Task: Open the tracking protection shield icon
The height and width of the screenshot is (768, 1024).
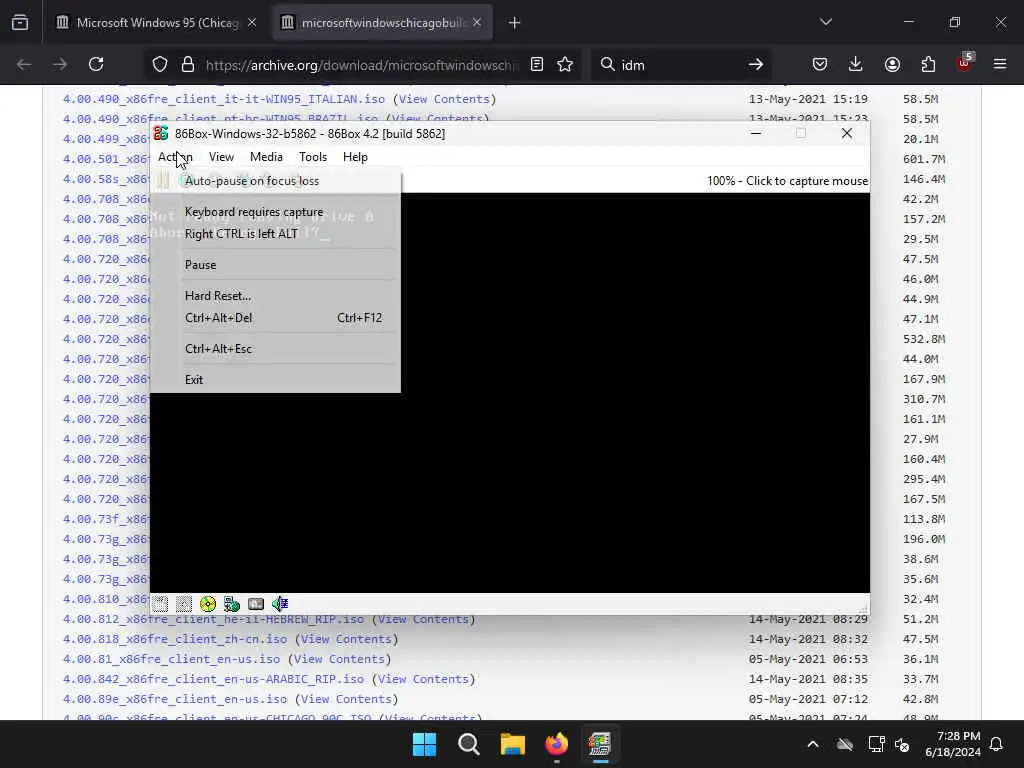Action: click(x=160, y=64)
